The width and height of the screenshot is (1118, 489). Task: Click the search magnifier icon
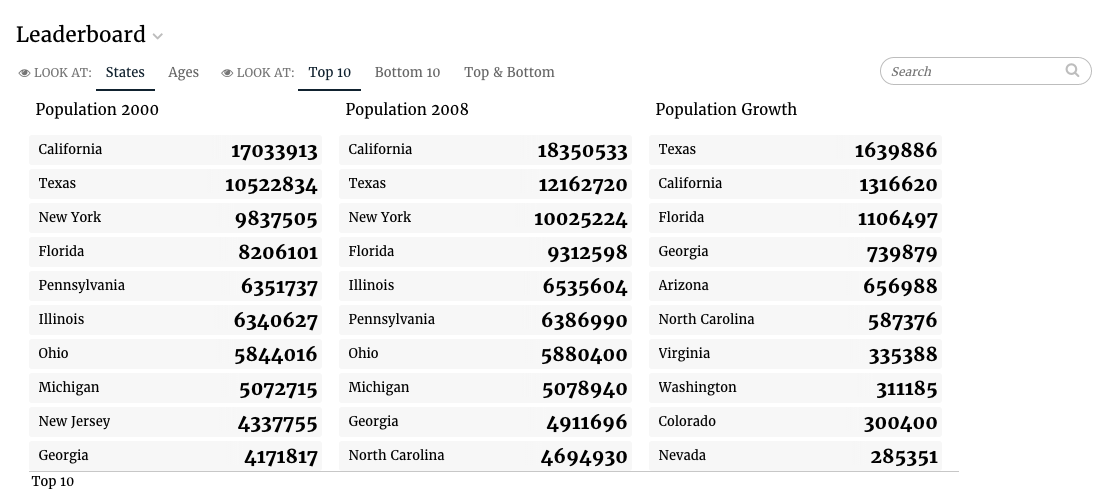pos(1072,70)
